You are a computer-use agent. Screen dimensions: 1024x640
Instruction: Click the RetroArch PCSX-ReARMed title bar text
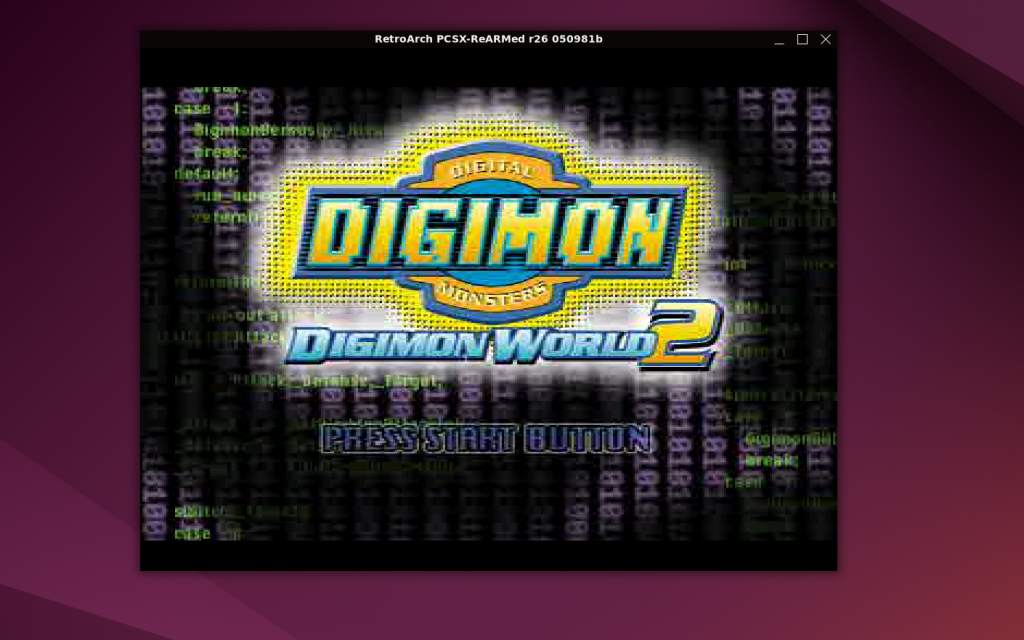pyautogui.click(x=488, y=39)
